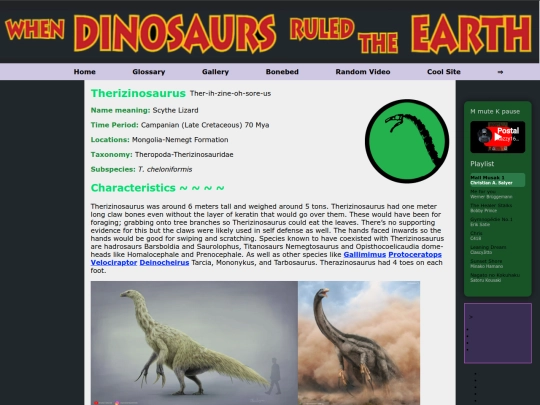
Task: Play the Bobby Prince track
Action: click(498, 208)
